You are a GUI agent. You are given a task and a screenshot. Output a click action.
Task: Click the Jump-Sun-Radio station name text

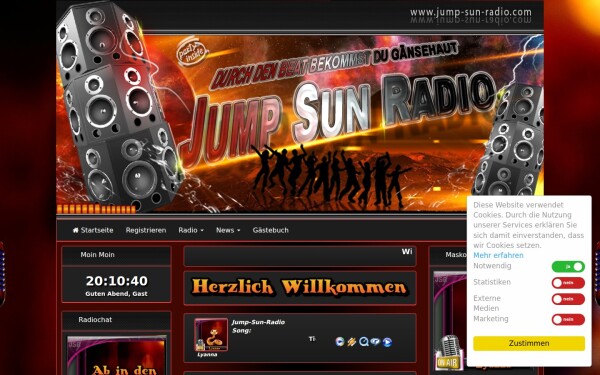pyautogui.click(x=258, y=322)
